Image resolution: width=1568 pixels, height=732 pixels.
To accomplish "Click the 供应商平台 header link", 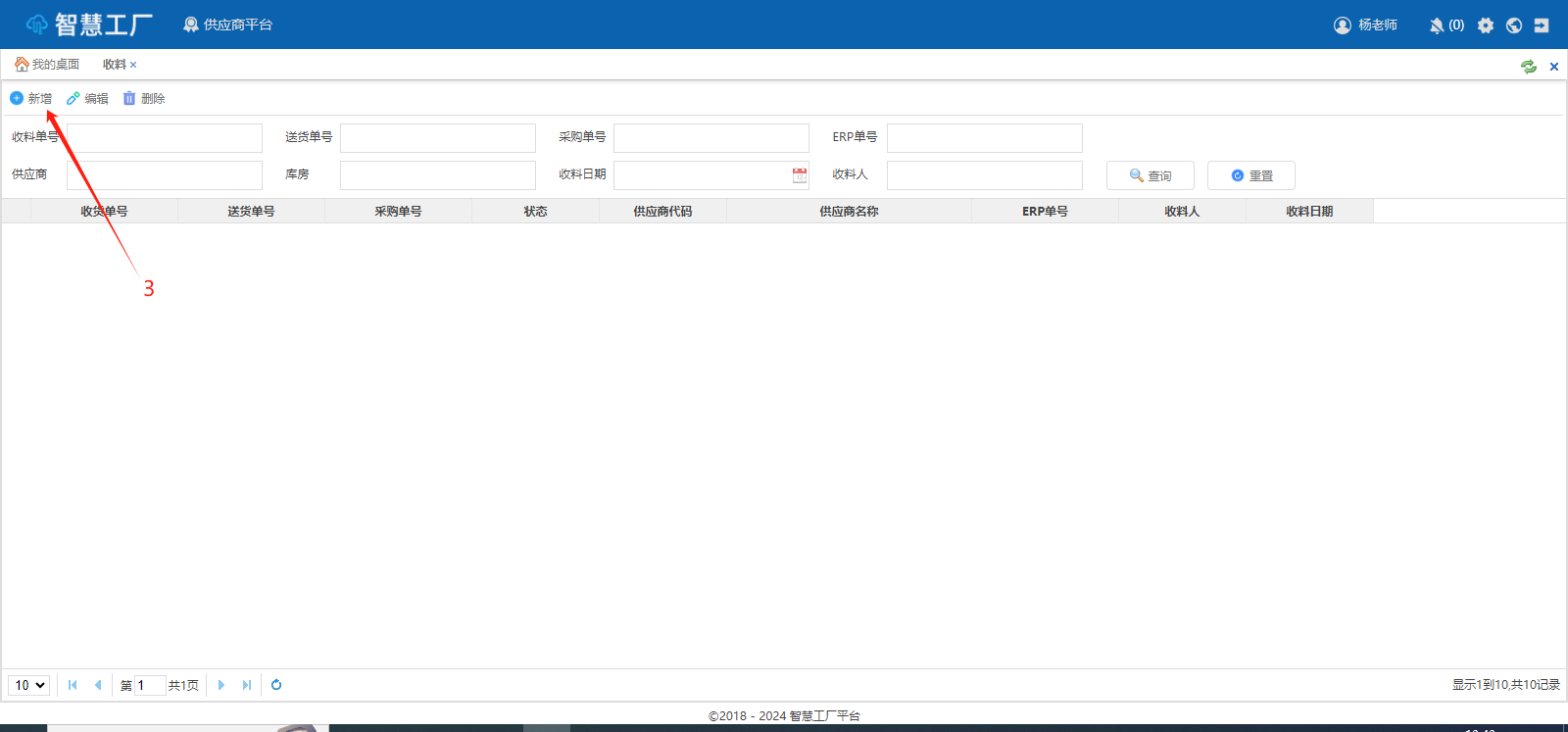I will [228, 24].
